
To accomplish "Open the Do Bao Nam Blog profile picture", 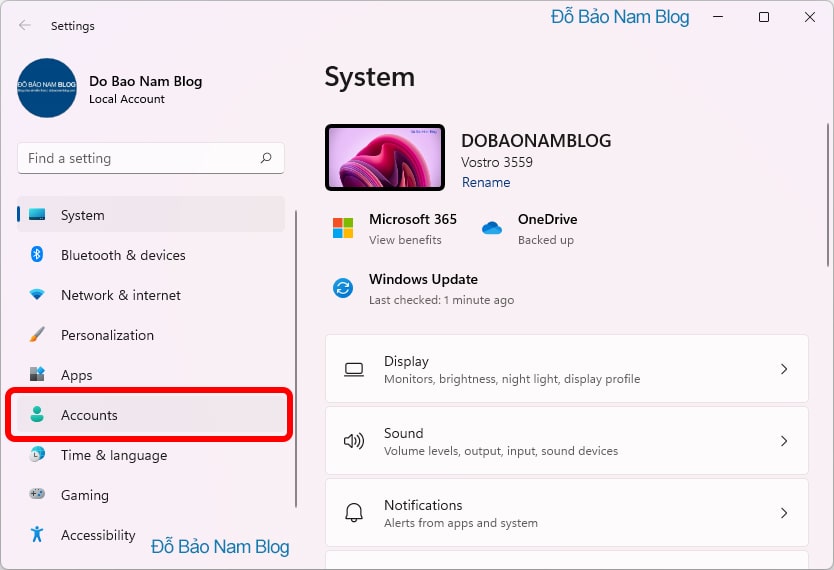I will pos(47,88).
